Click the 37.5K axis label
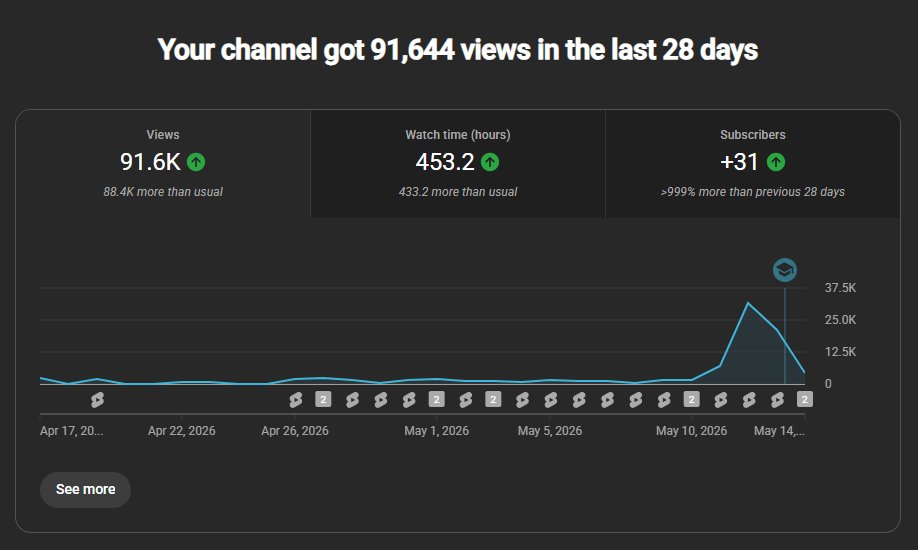 click(840, 288)
